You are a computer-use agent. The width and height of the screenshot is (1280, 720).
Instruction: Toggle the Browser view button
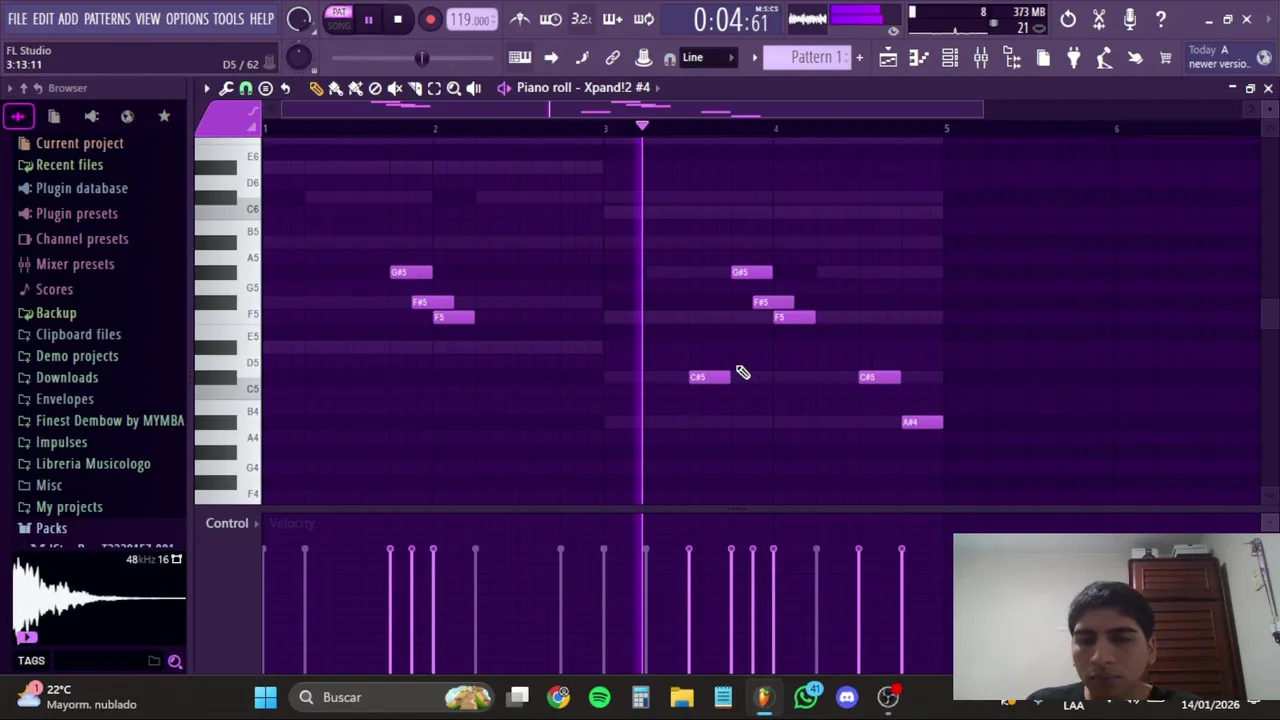click(x=1012, y=58)
